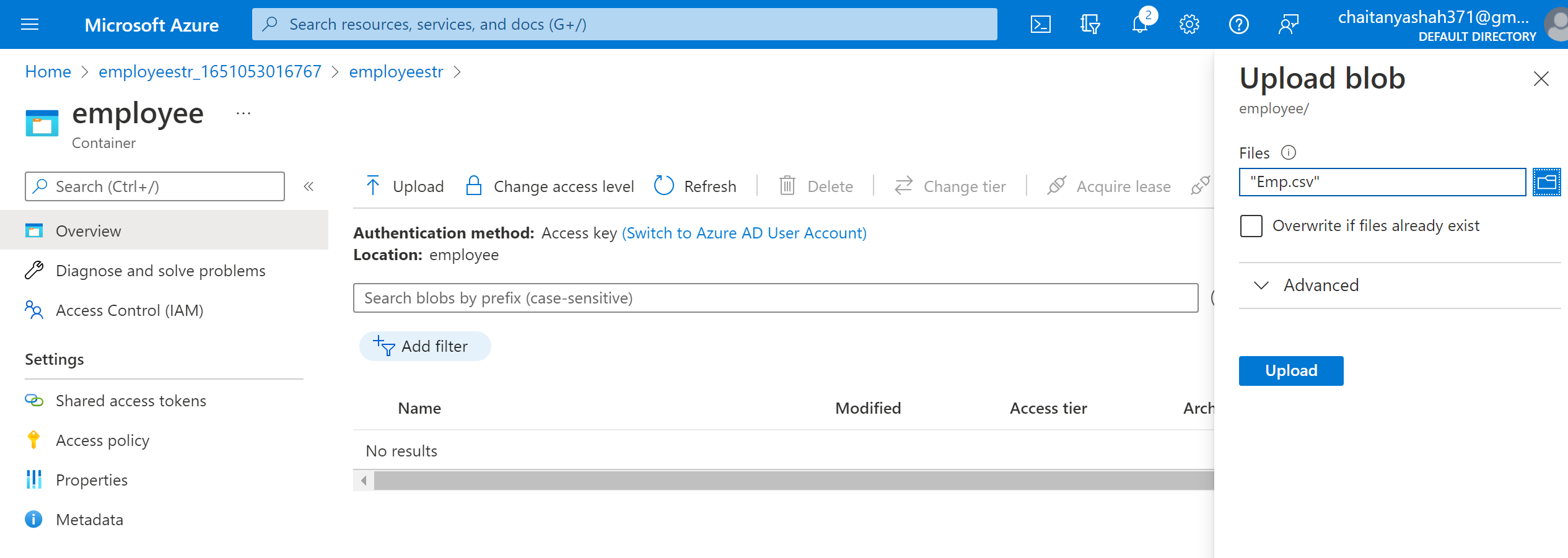Open portal settings gear
Viewport: 1568px width, 558px height.
1189,24
